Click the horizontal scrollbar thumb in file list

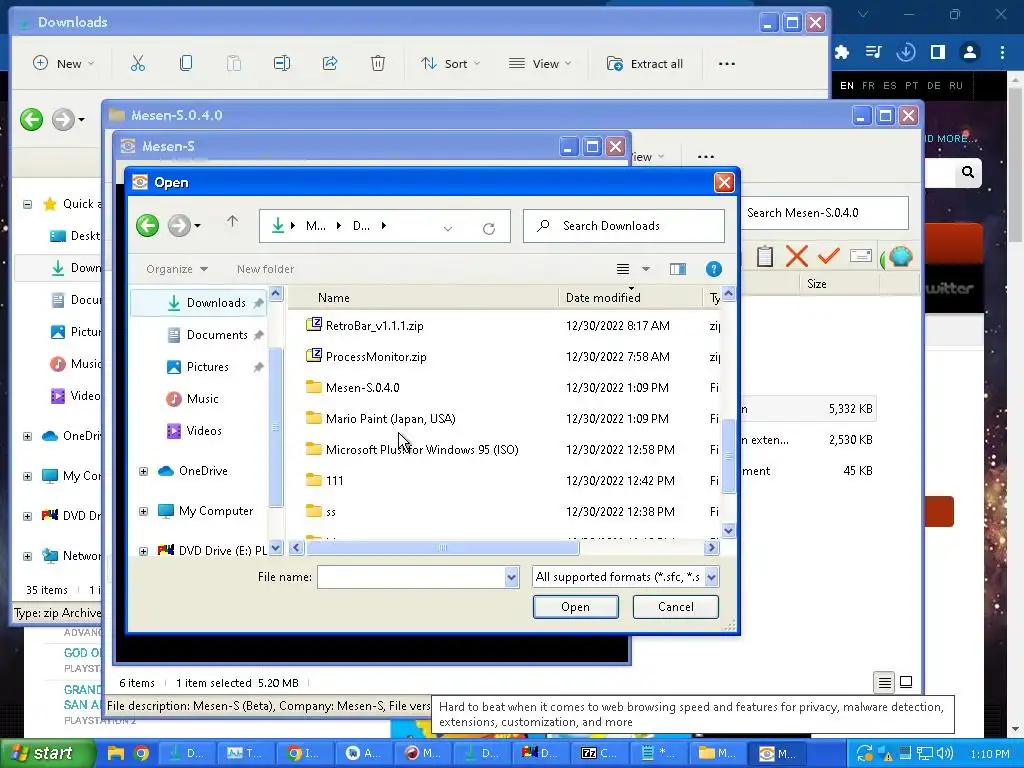(x=443, y=548)
